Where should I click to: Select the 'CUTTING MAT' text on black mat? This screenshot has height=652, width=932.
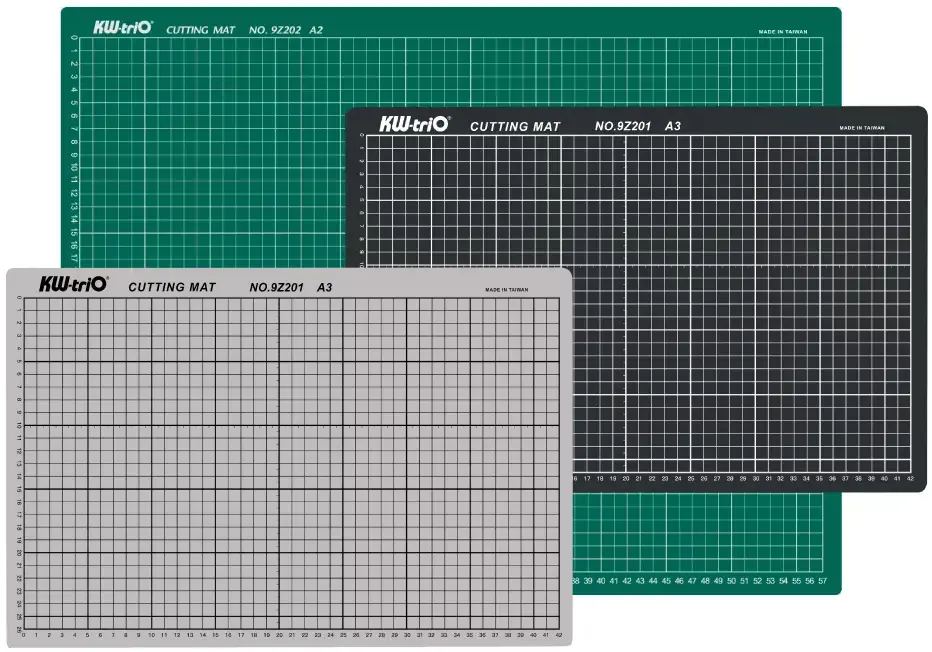(x=515, y=127)
